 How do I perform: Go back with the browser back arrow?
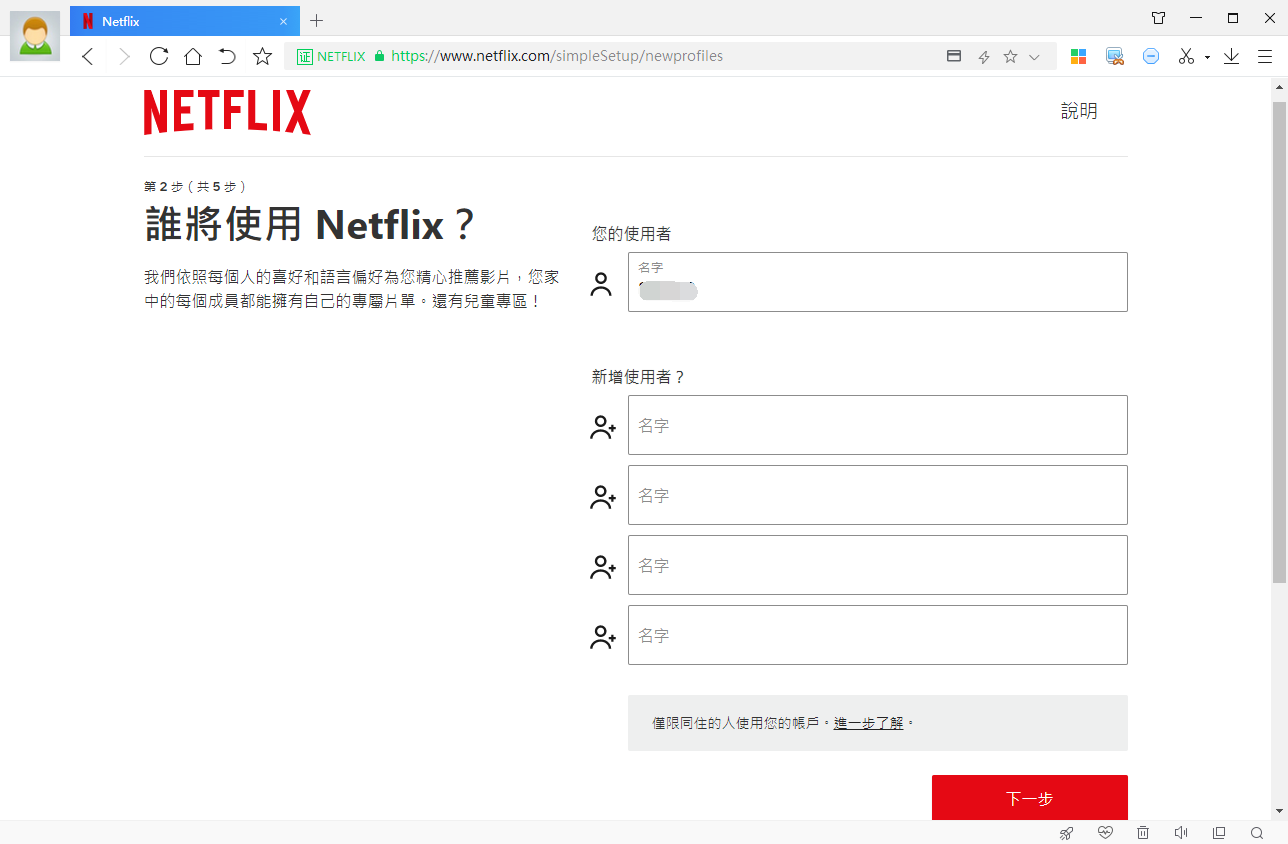click(87, 57)
